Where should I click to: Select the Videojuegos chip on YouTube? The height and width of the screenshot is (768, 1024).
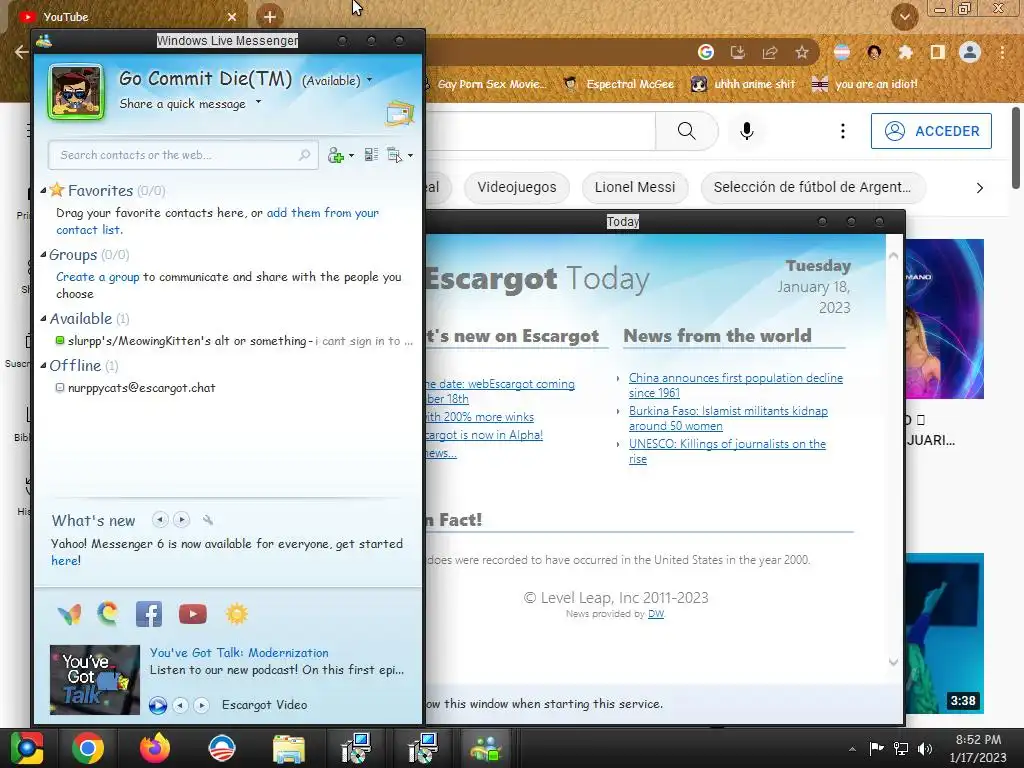(517, 187)
